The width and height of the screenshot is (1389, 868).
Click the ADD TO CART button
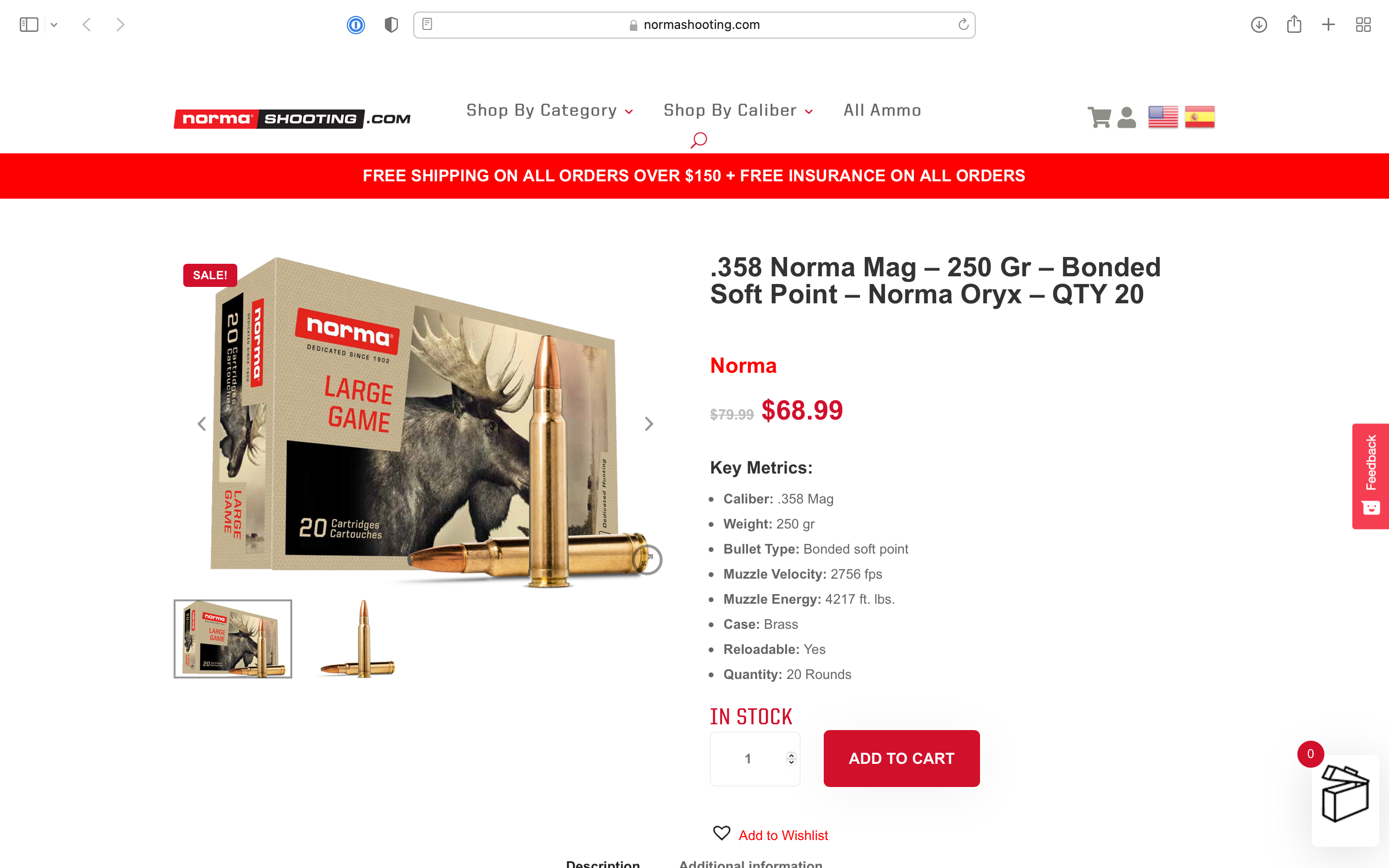click(901, 759)
